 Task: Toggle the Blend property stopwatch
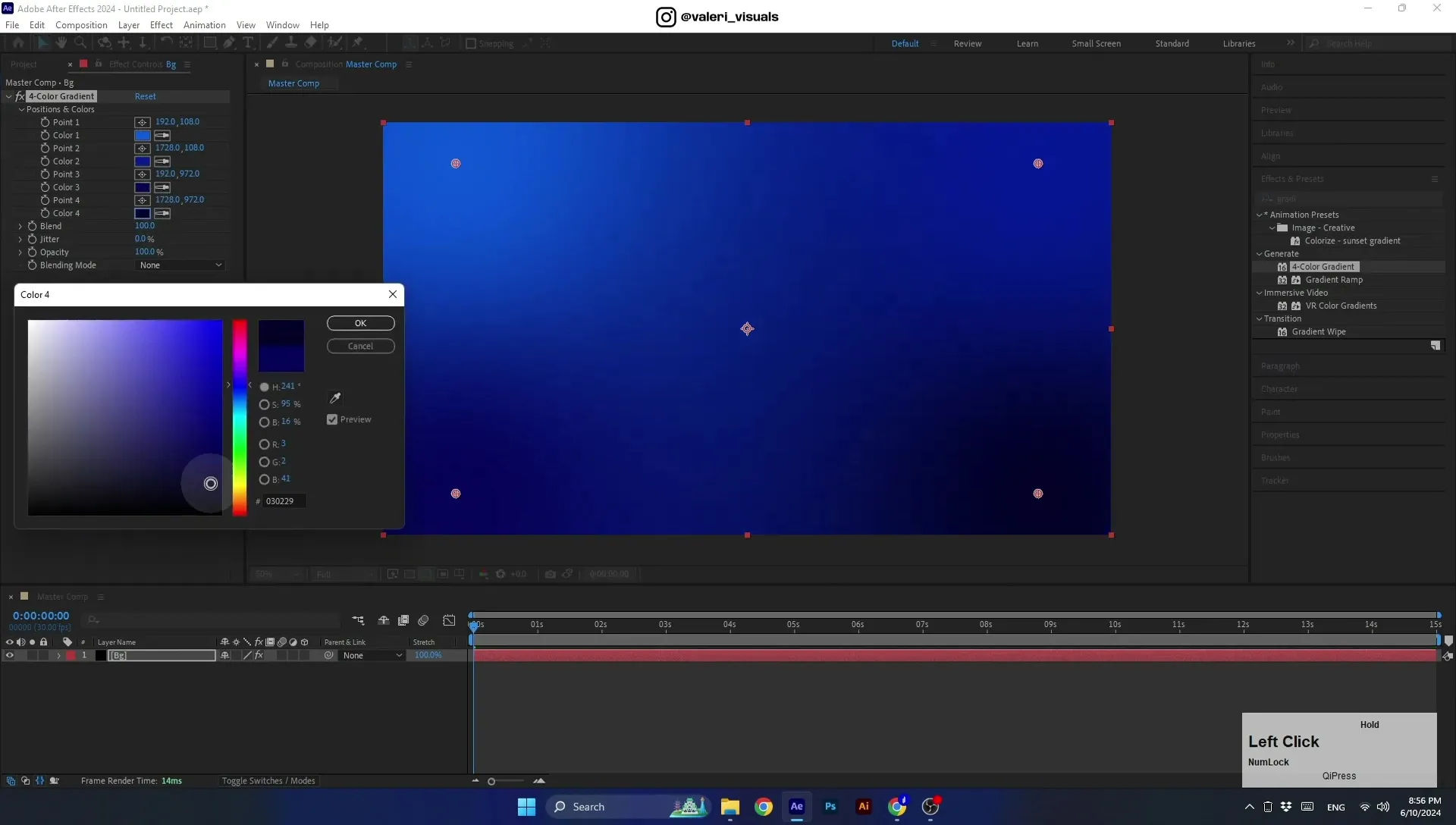[32, 226]
